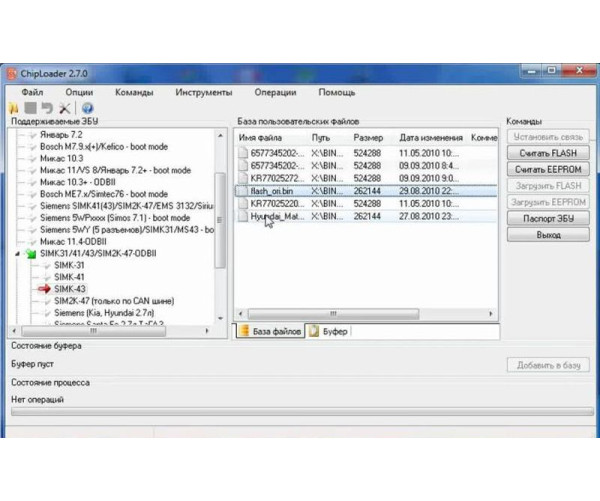Open settings via crossed tools icon
600x501 pixels.
click(65, 108)
